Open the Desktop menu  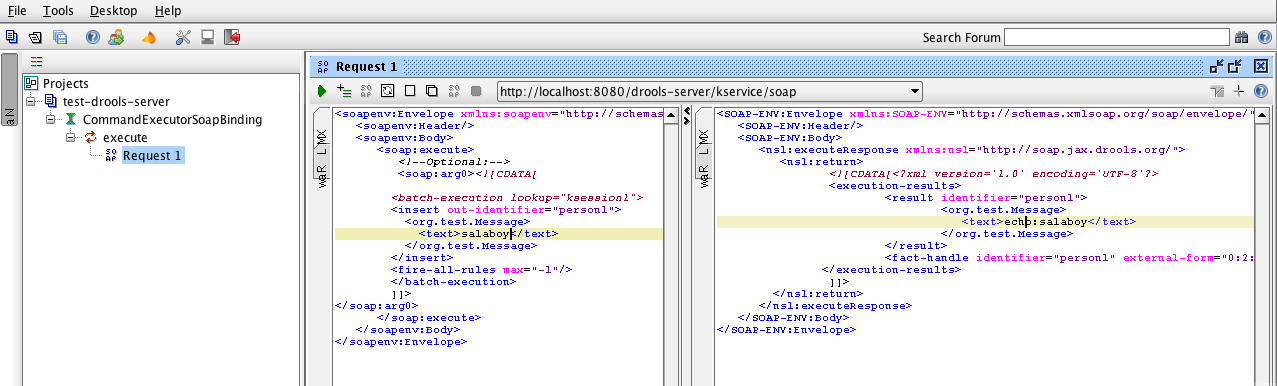click(x=113, y=11)
